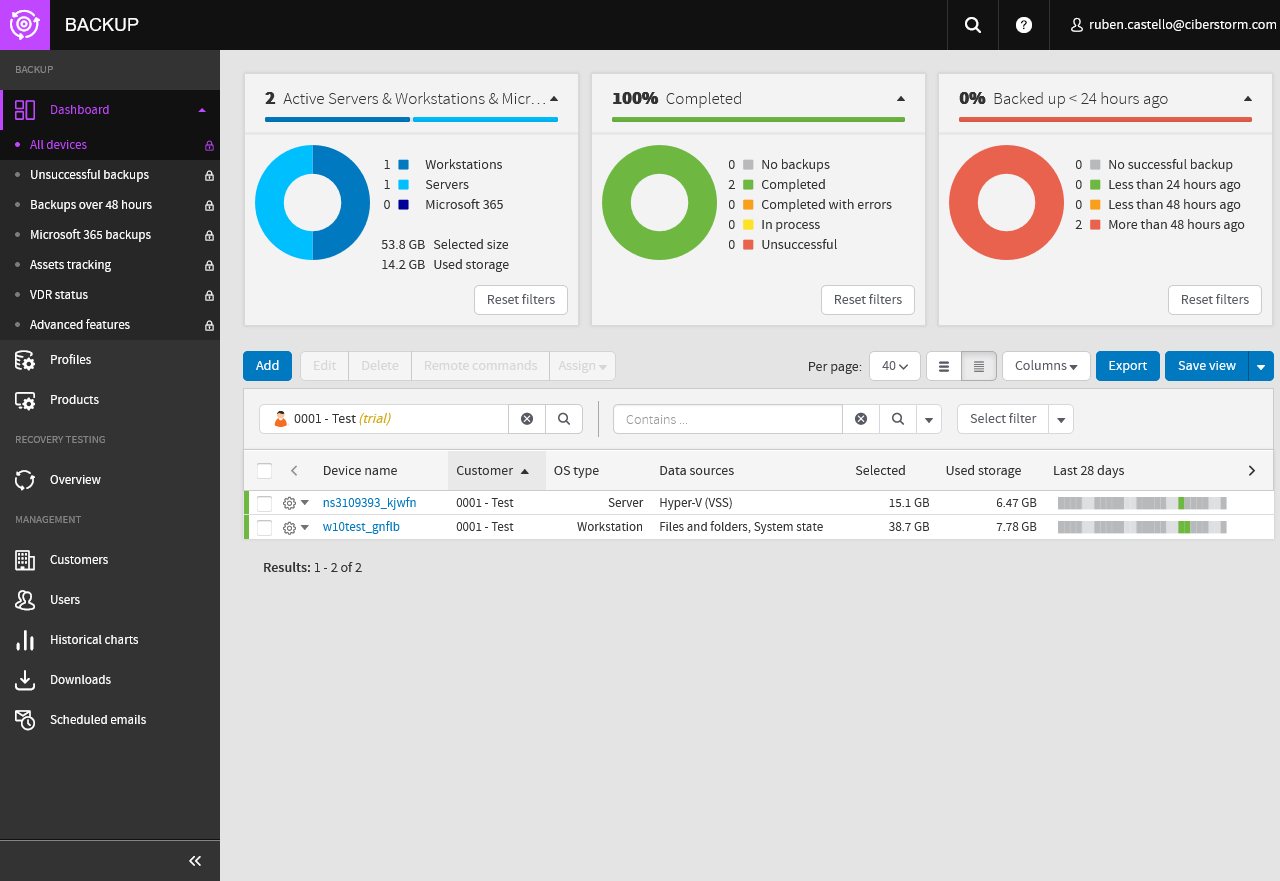Image resolution: width=1280 pixels, height=881 pixels.
Task: Clear the Contains search field
Action: click(x=861, y=419)
